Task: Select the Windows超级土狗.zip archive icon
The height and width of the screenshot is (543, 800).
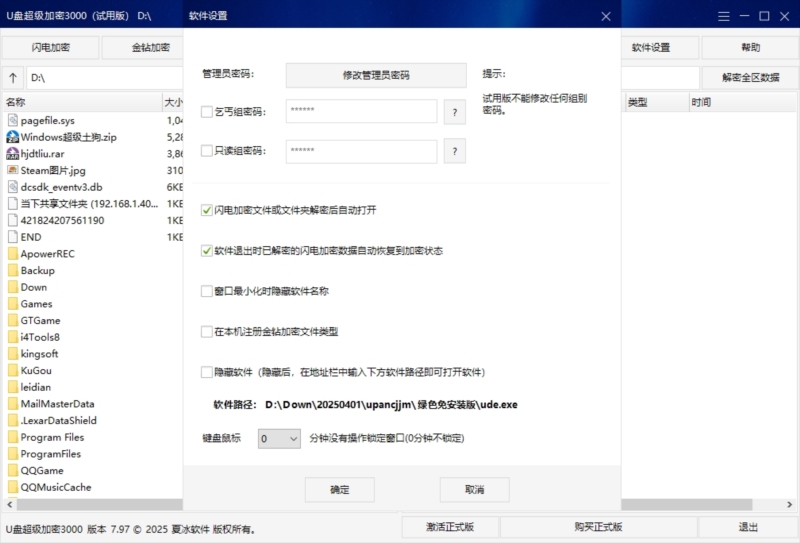Action: pos(13,137)
